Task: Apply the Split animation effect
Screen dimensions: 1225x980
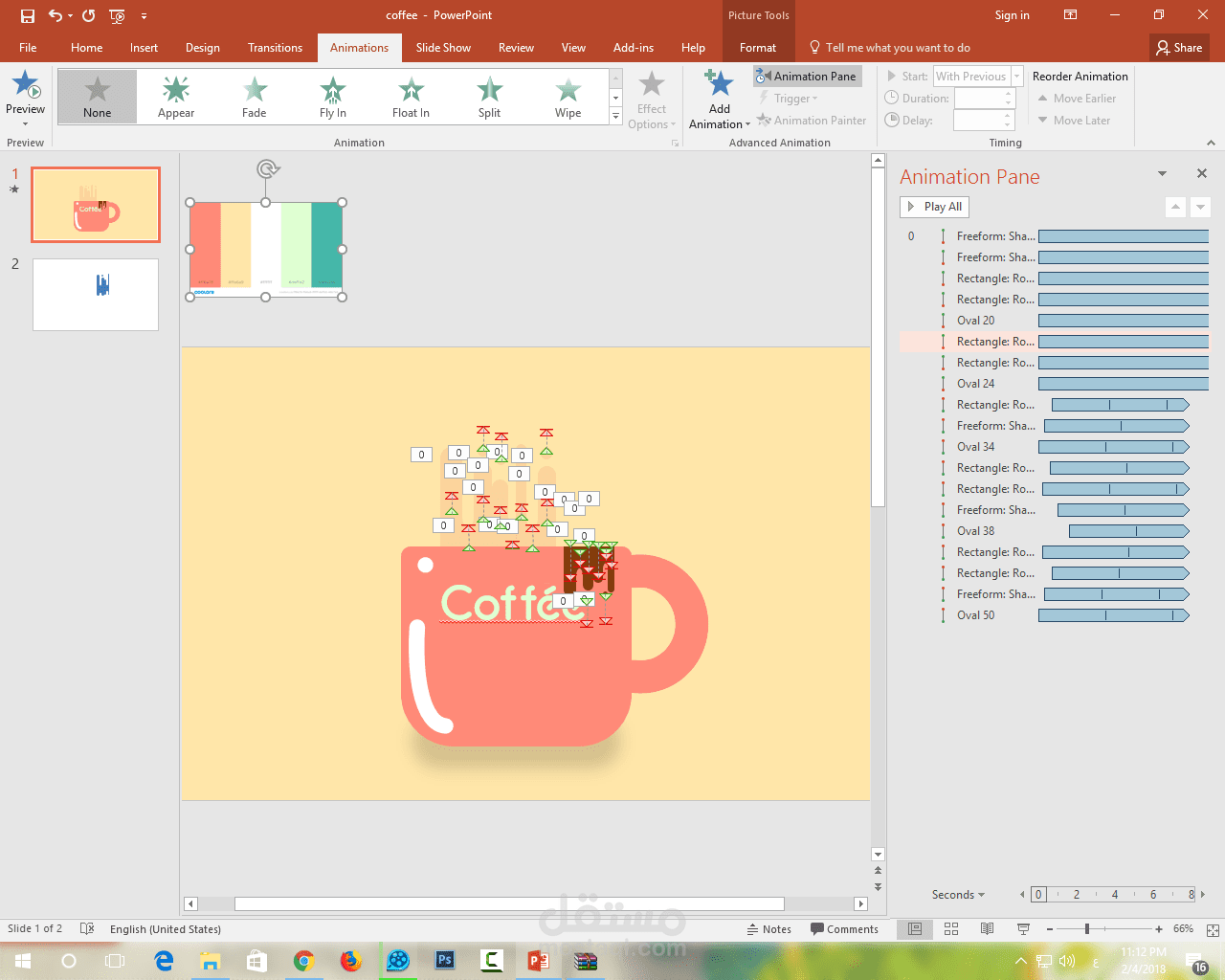Action: click(x=490, y=97)
